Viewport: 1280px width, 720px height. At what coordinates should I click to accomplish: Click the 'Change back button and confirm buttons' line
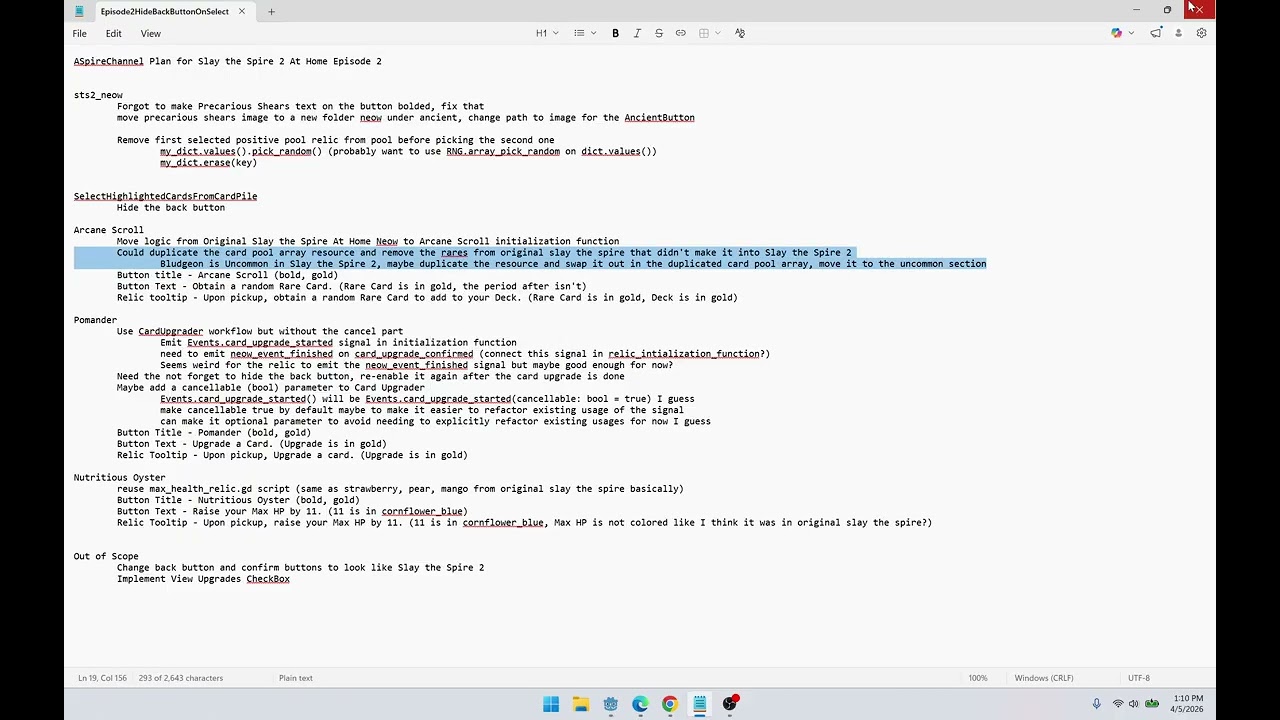[x=300, y=568]
